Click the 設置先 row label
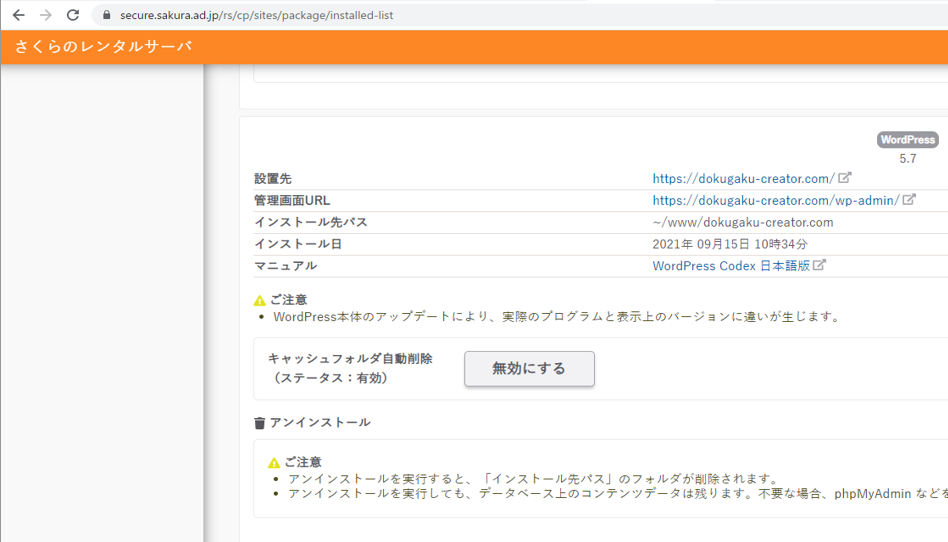Screen dimensions: 948x542 [273, 178]
